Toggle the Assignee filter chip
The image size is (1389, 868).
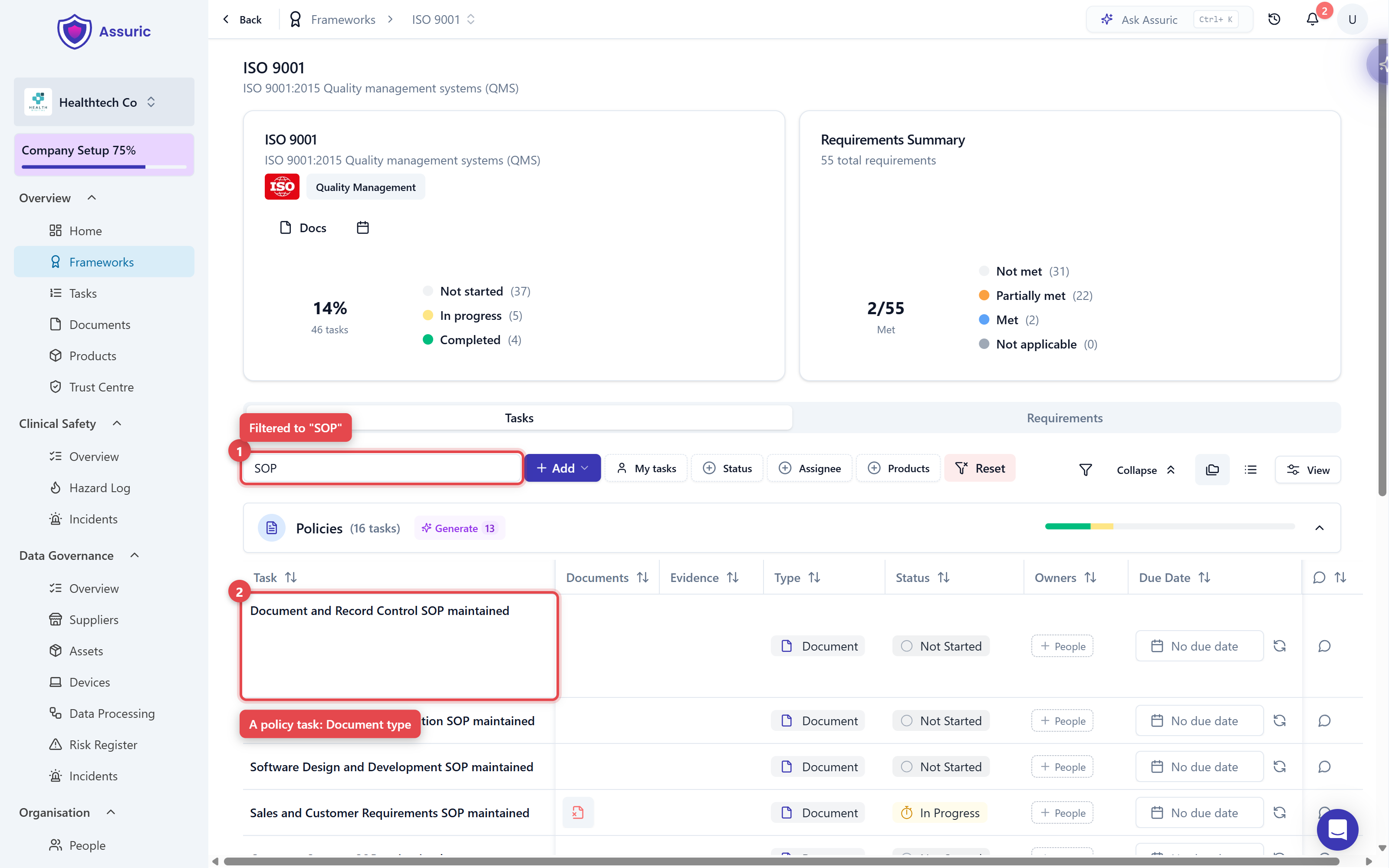click(x=809, y=468)
